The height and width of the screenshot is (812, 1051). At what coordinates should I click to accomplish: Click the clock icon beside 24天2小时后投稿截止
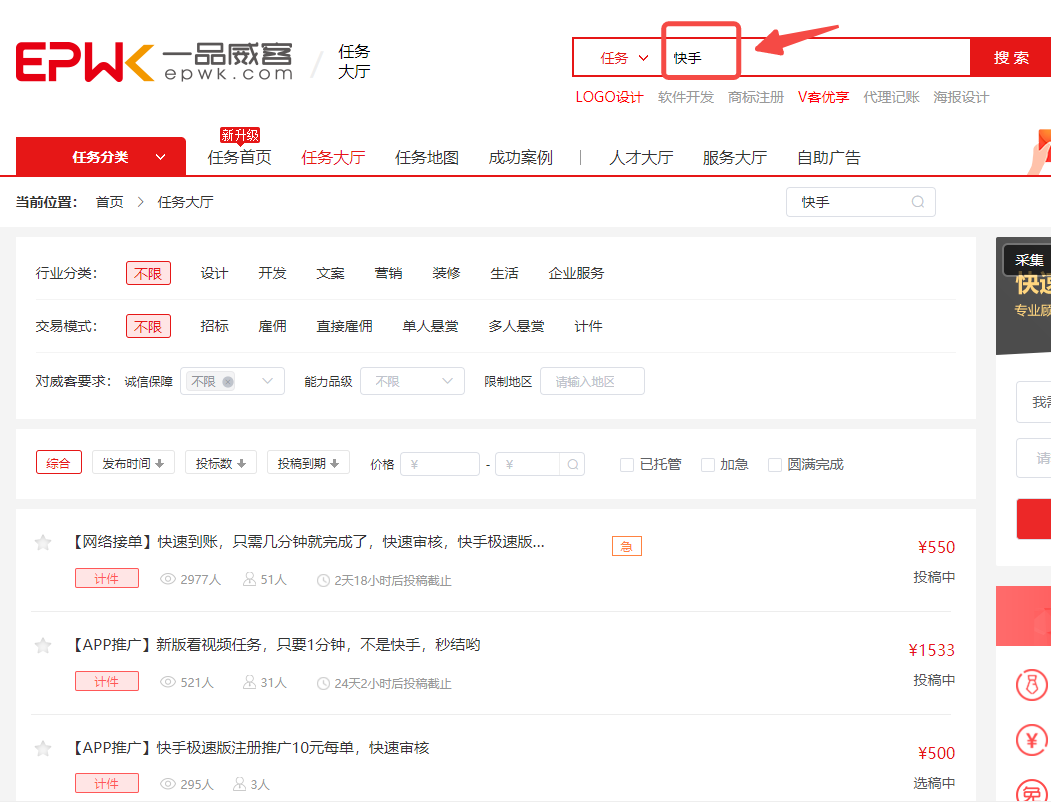coord(323,683)
